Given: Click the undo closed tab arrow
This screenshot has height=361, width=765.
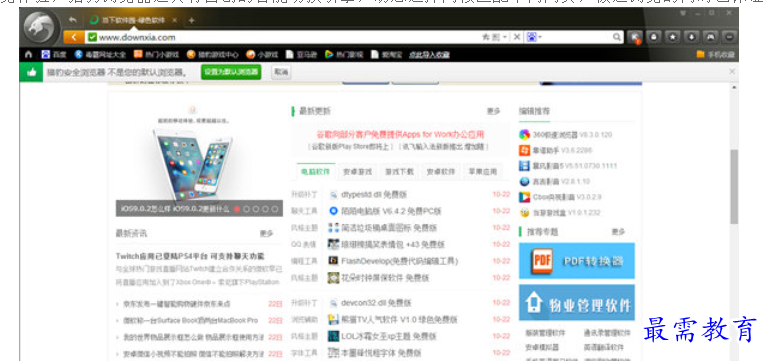Looking at the screenshot, I should coord(73,20).
